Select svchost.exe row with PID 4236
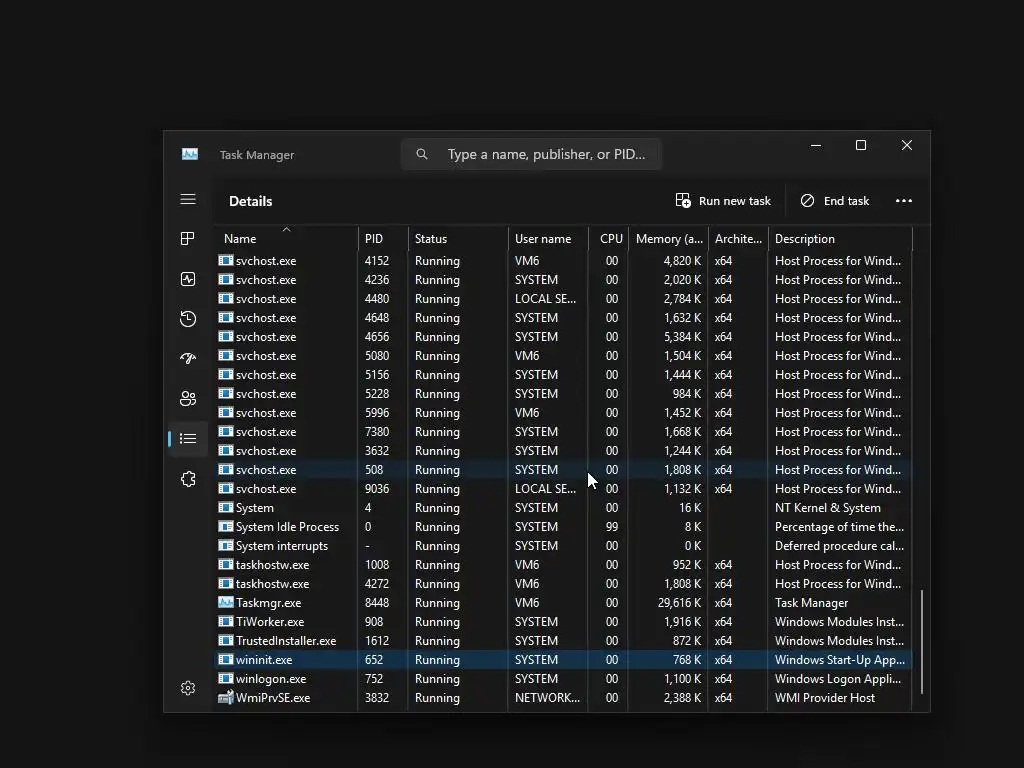 pos(563,280)
